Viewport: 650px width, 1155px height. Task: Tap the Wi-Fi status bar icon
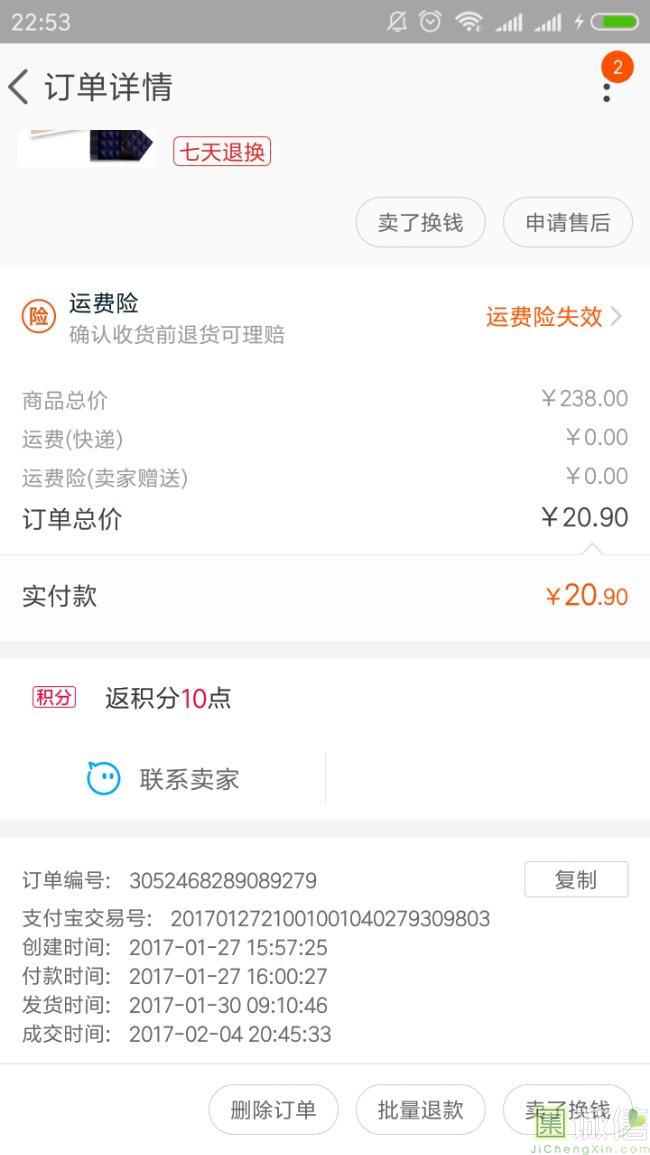coord(468,21)
